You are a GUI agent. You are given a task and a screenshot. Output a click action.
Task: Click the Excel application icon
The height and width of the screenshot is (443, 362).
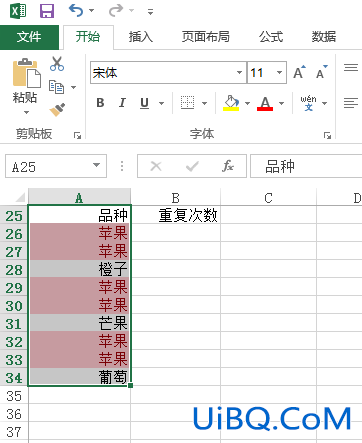[18, 11]
